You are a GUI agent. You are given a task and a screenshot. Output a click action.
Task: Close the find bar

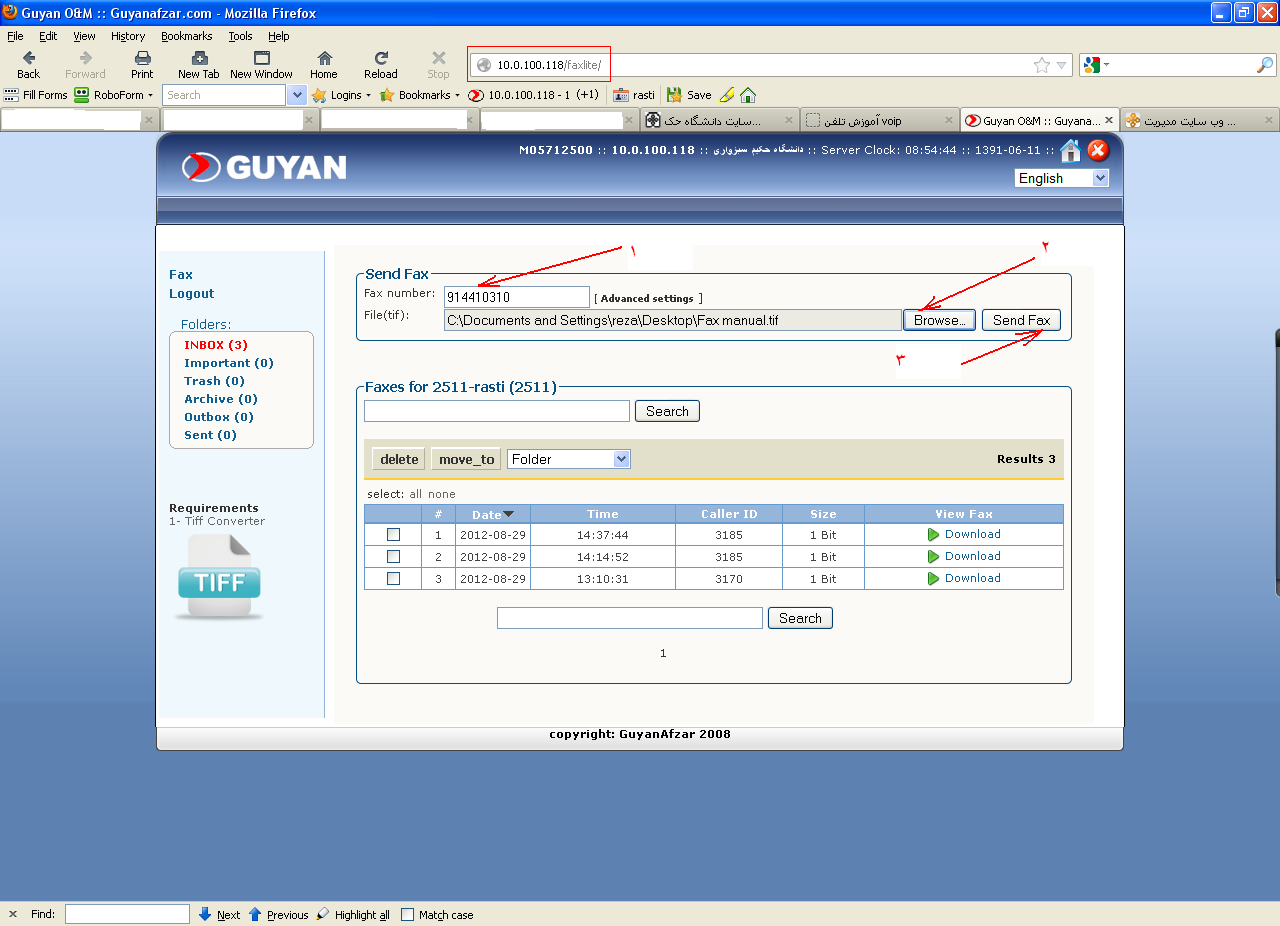(x=13, y=914)
